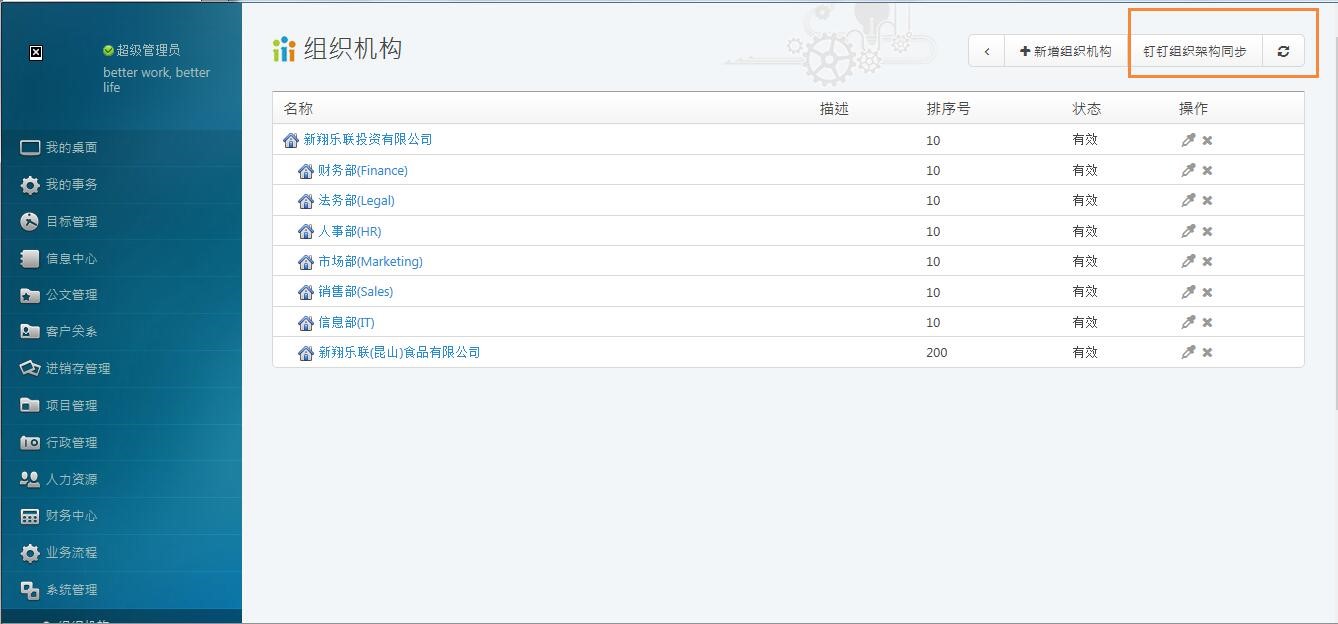Open 市场部(Marketing) link
The height and width of the screenshot is (624, 1338).
370,262
